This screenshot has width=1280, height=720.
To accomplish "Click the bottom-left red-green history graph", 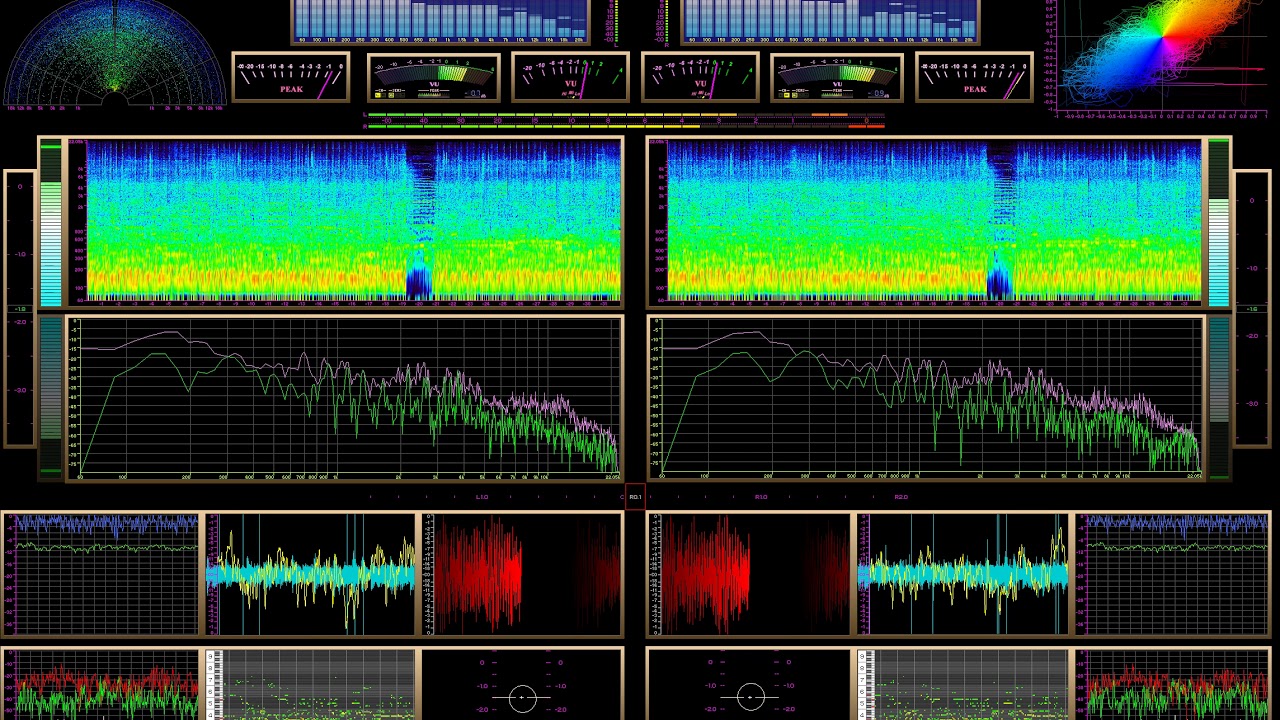I will tap(101, 685).
